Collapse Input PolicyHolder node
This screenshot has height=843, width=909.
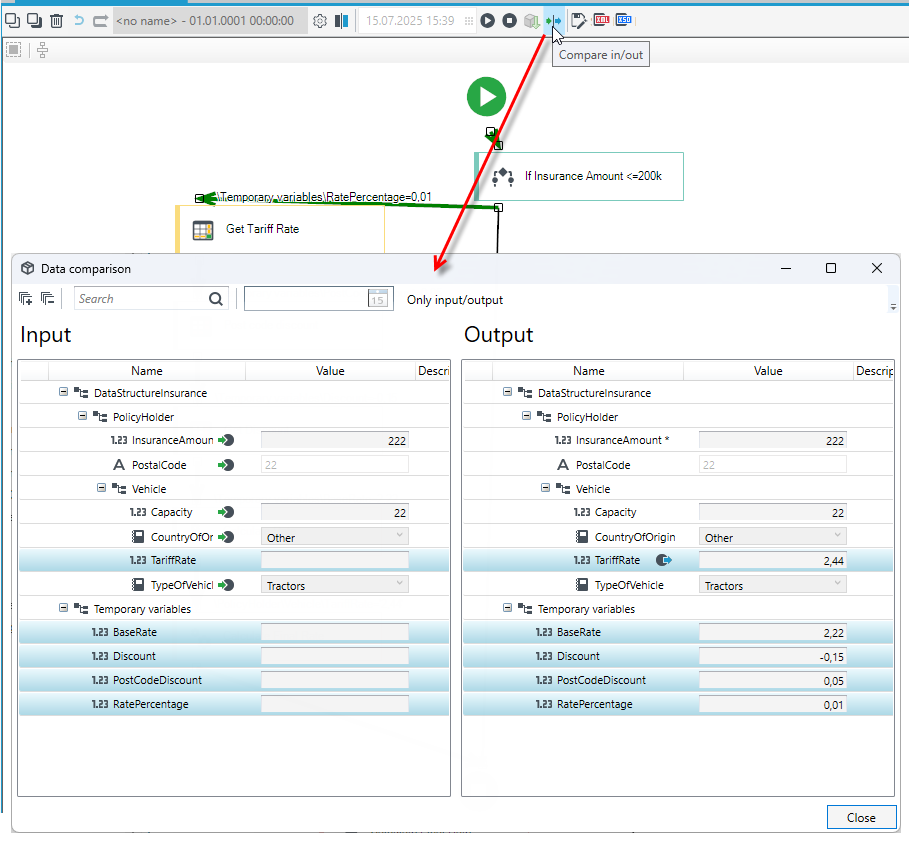point(82,416)
